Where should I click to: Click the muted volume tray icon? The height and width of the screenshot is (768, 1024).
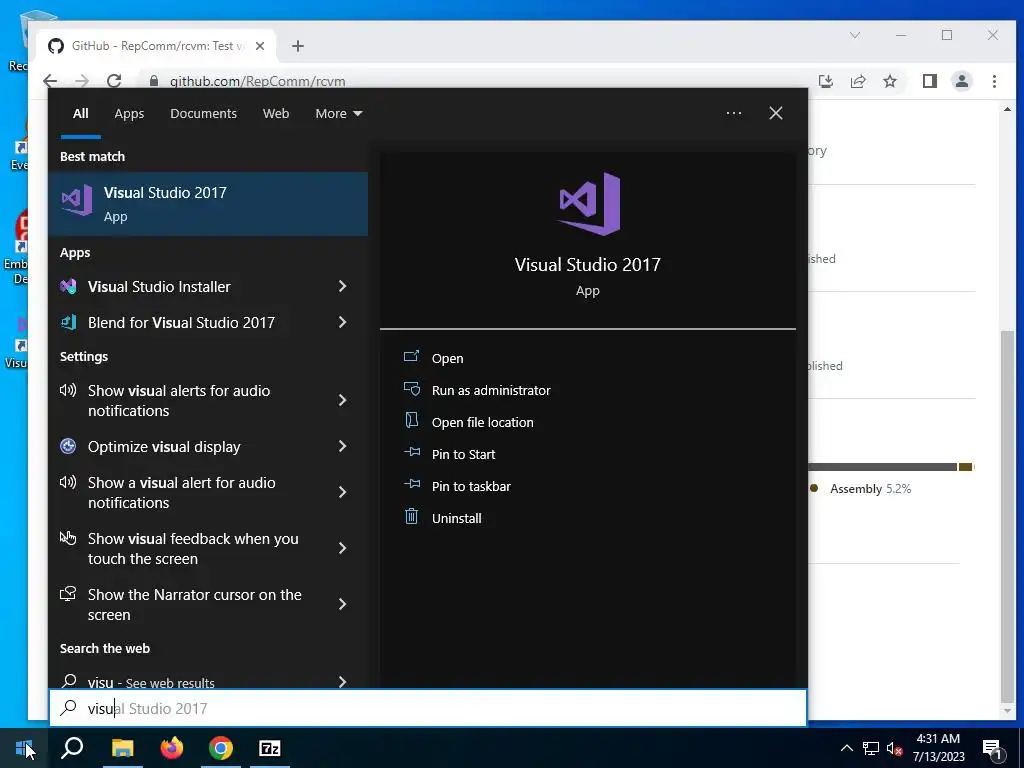tap(894, 748)
